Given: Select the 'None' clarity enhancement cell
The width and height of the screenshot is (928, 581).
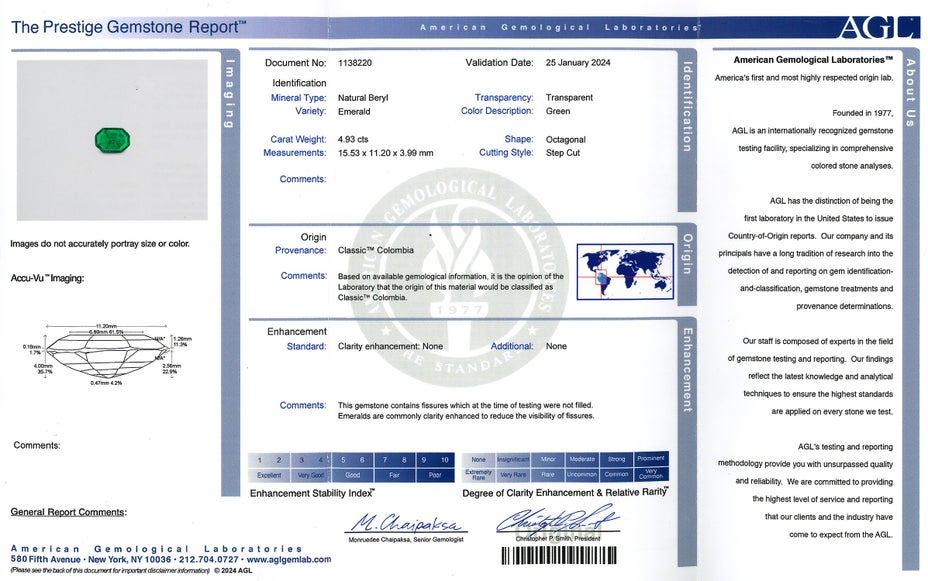Looking at the screenshot, I should click(x=478, y=459).
